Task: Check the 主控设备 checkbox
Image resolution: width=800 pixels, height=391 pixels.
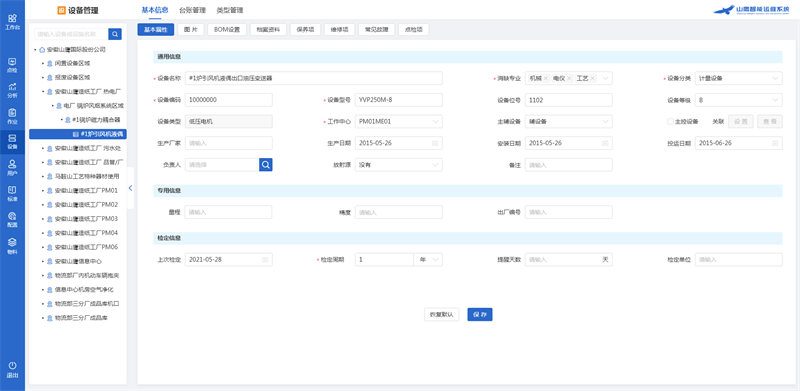Action: (x=670, y=121)
